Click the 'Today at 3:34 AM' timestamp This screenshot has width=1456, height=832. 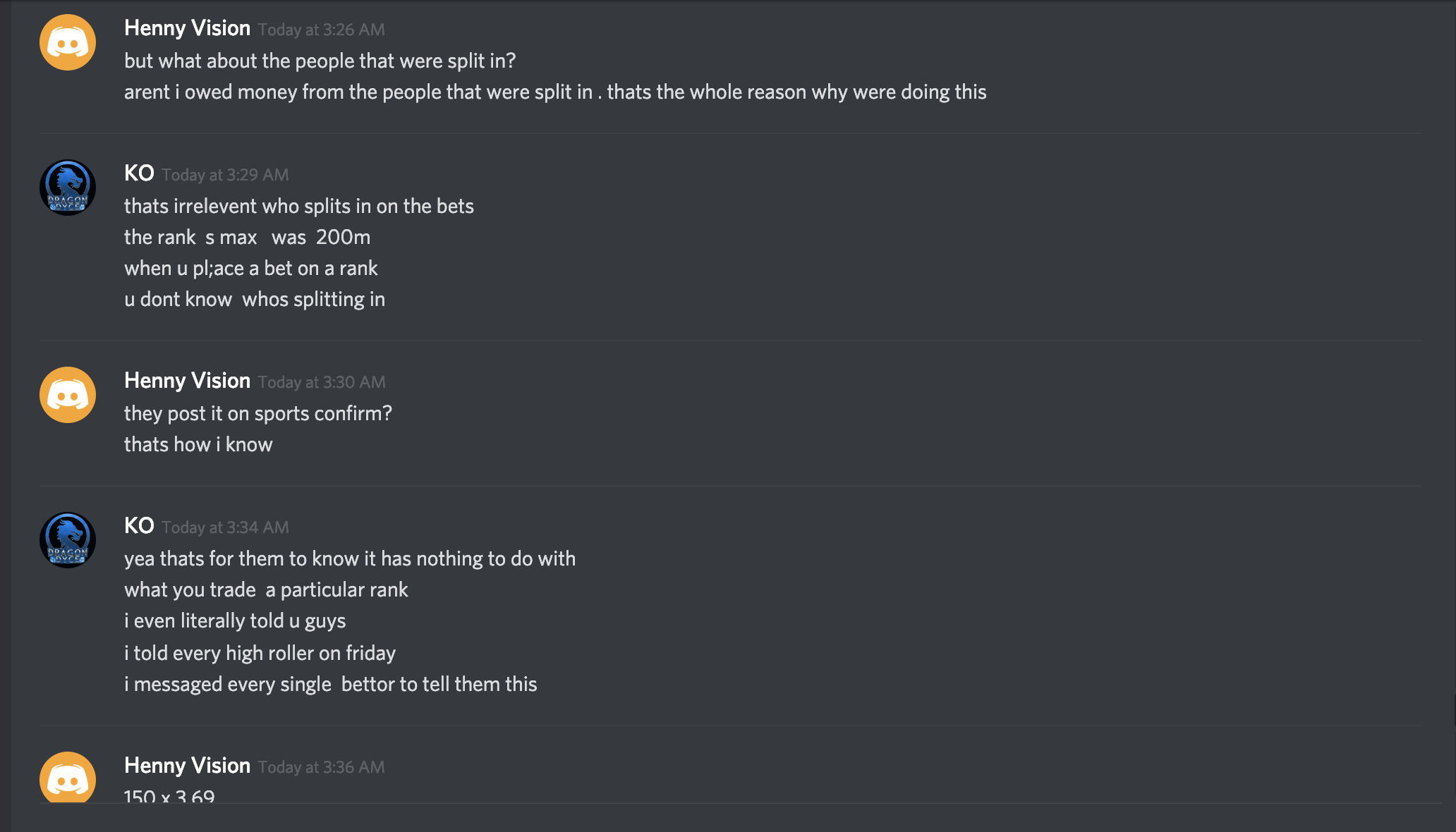click(225, 527)
